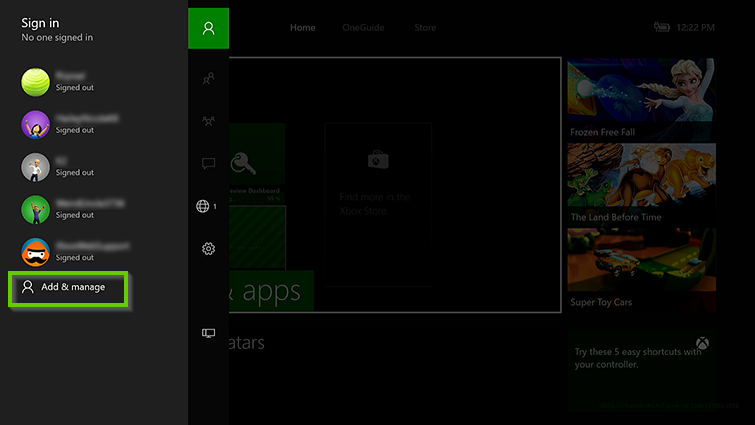Click the Sign in heading
Viewport: 755px width, 425px height.
[x=40, y=23]
